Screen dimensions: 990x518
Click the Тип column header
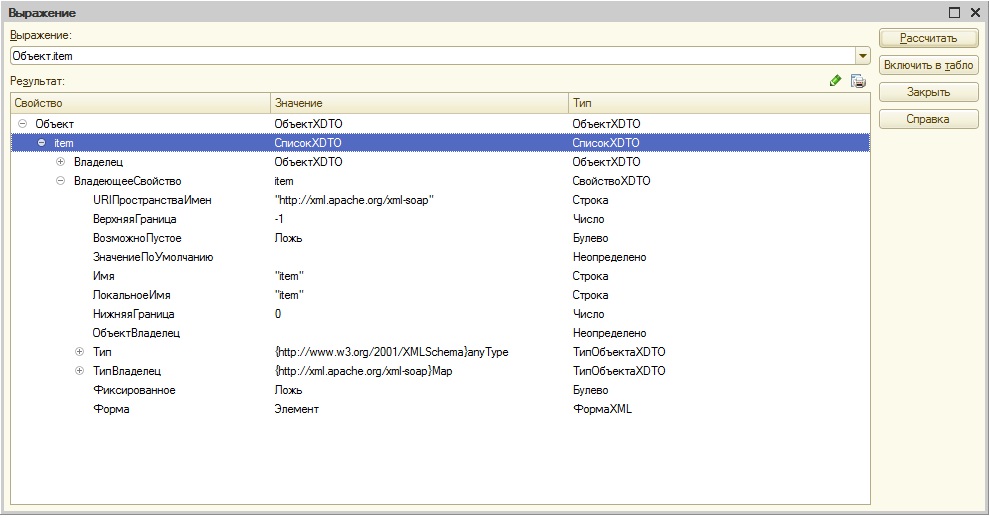tap(719, 103)
